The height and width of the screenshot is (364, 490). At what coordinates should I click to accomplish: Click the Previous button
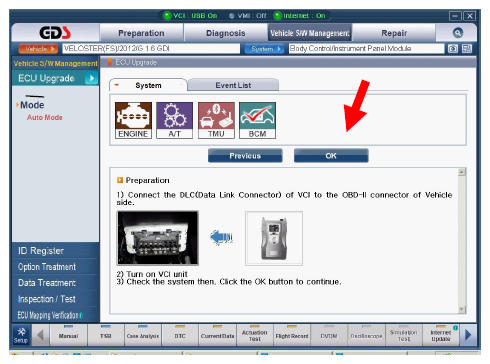[245, 156]
